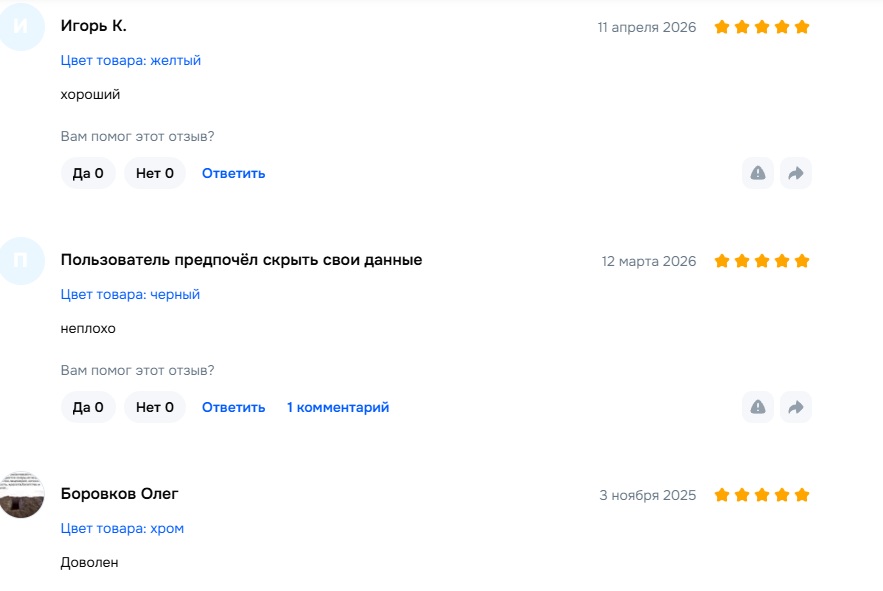Vote 'Нет' on the 'неплохо' review
The width and height of the screenshot is (883, 591).
tap(155, 407)
